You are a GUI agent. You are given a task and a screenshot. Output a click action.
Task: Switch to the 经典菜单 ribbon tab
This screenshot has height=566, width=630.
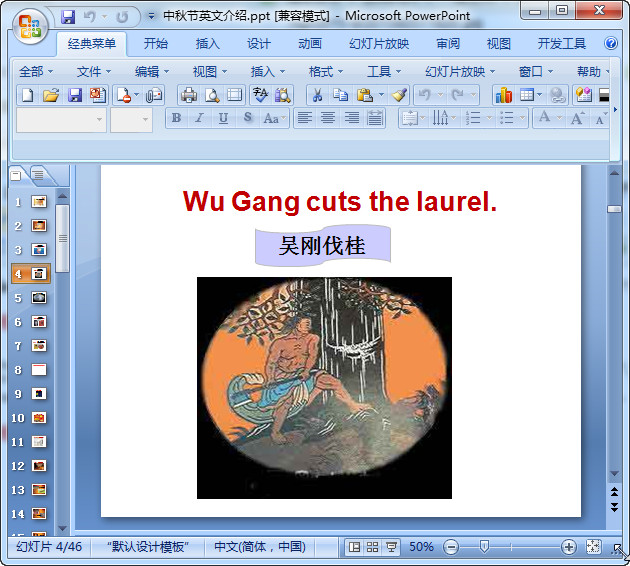click(92, 43)
